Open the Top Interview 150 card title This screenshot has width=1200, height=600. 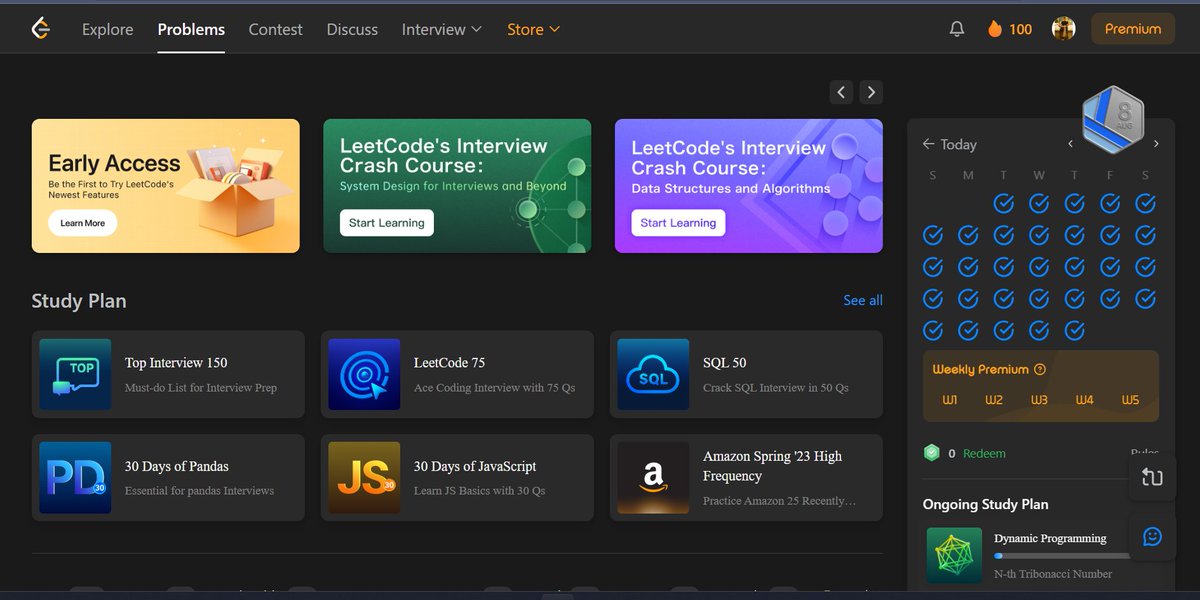176,363
